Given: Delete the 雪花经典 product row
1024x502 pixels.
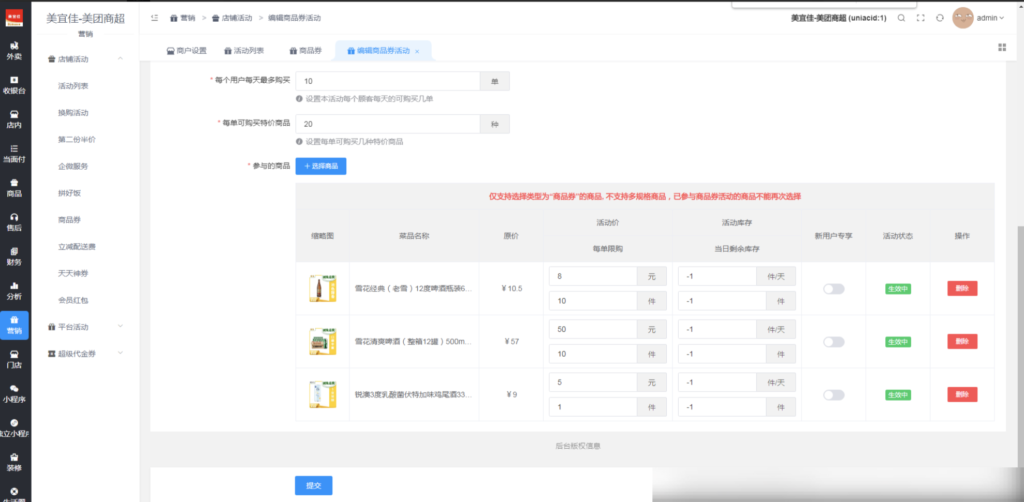Looking at the screenshot, I should (962, 289).
